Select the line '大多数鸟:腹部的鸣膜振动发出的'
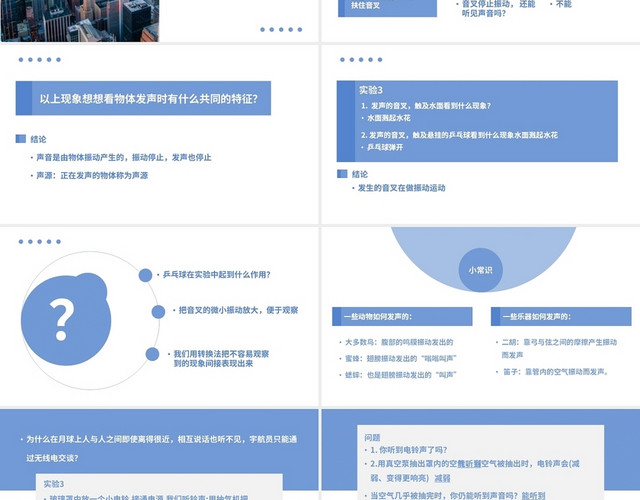 point(399,342)
